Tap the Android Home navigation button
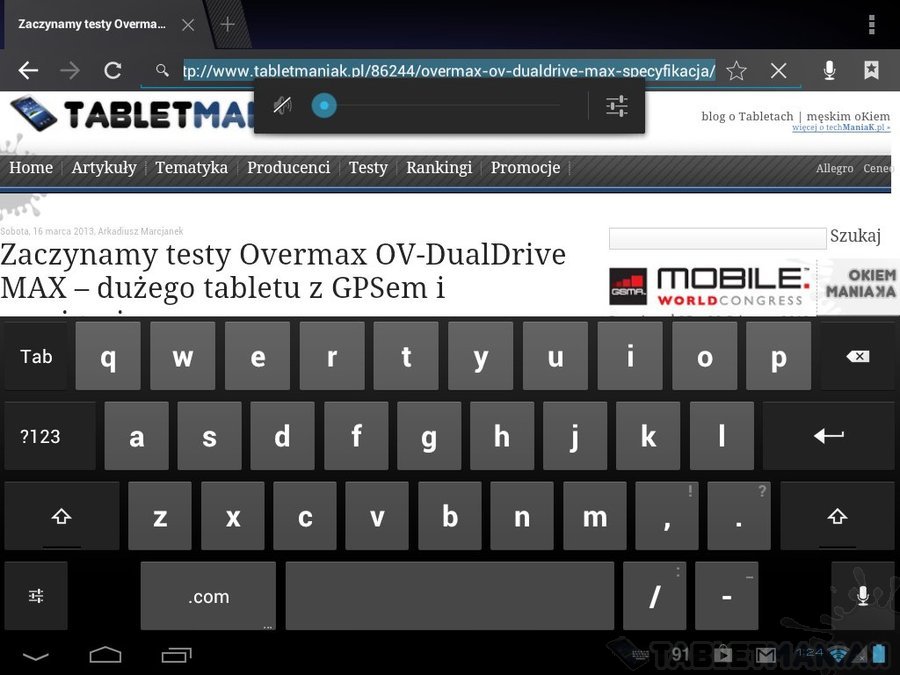 (x=106, y=654)
